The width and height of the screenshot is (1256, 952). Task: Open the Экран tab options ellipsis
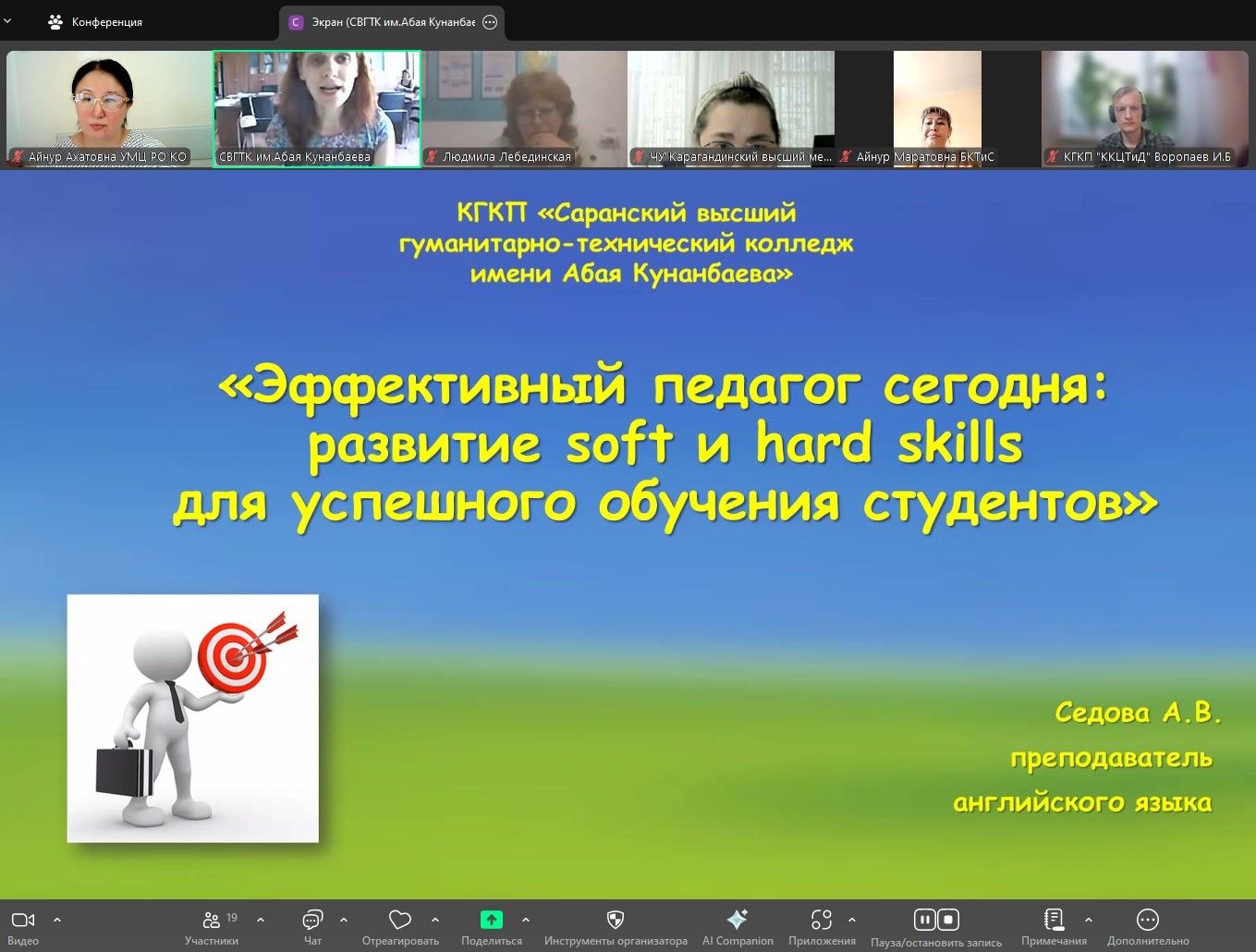490,22
